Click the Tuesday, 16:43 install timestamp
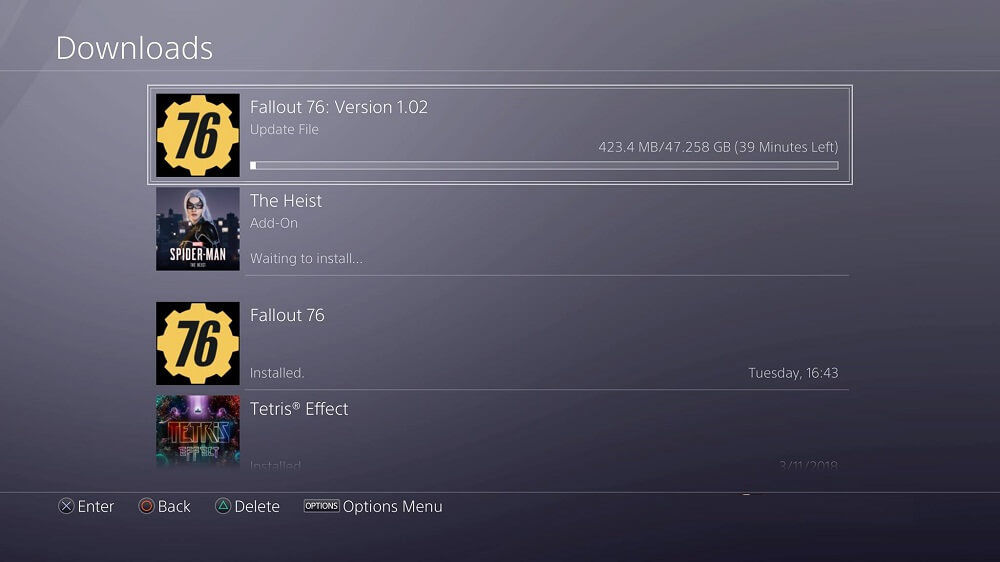Screen dimensions: 1000x562 pos(793,373)
